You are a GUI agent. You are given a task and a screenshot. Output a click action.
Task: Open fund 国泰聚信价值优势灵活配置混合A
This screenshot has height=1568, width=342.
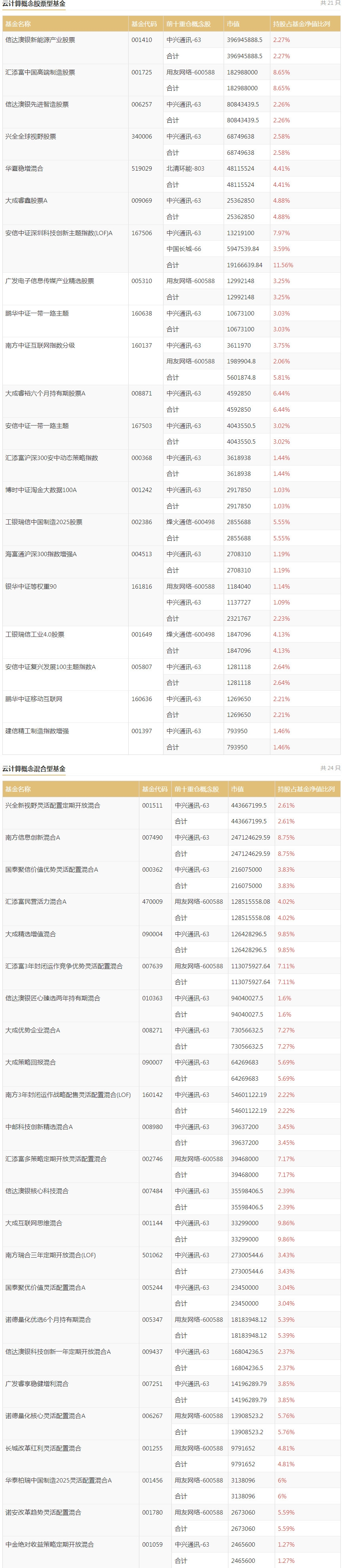52,870
